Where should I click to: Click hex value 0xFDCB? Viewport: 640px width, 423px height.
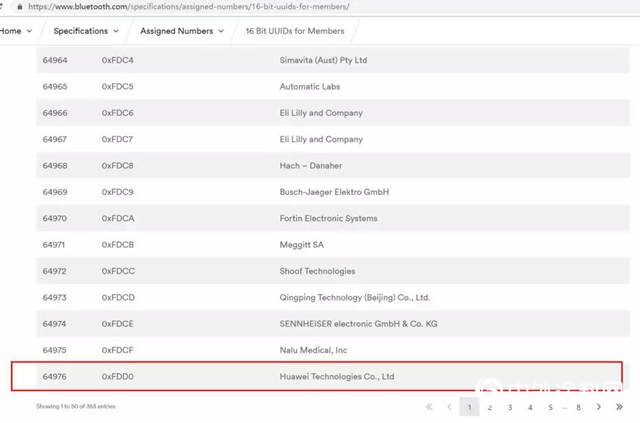(x=118, y=245)
